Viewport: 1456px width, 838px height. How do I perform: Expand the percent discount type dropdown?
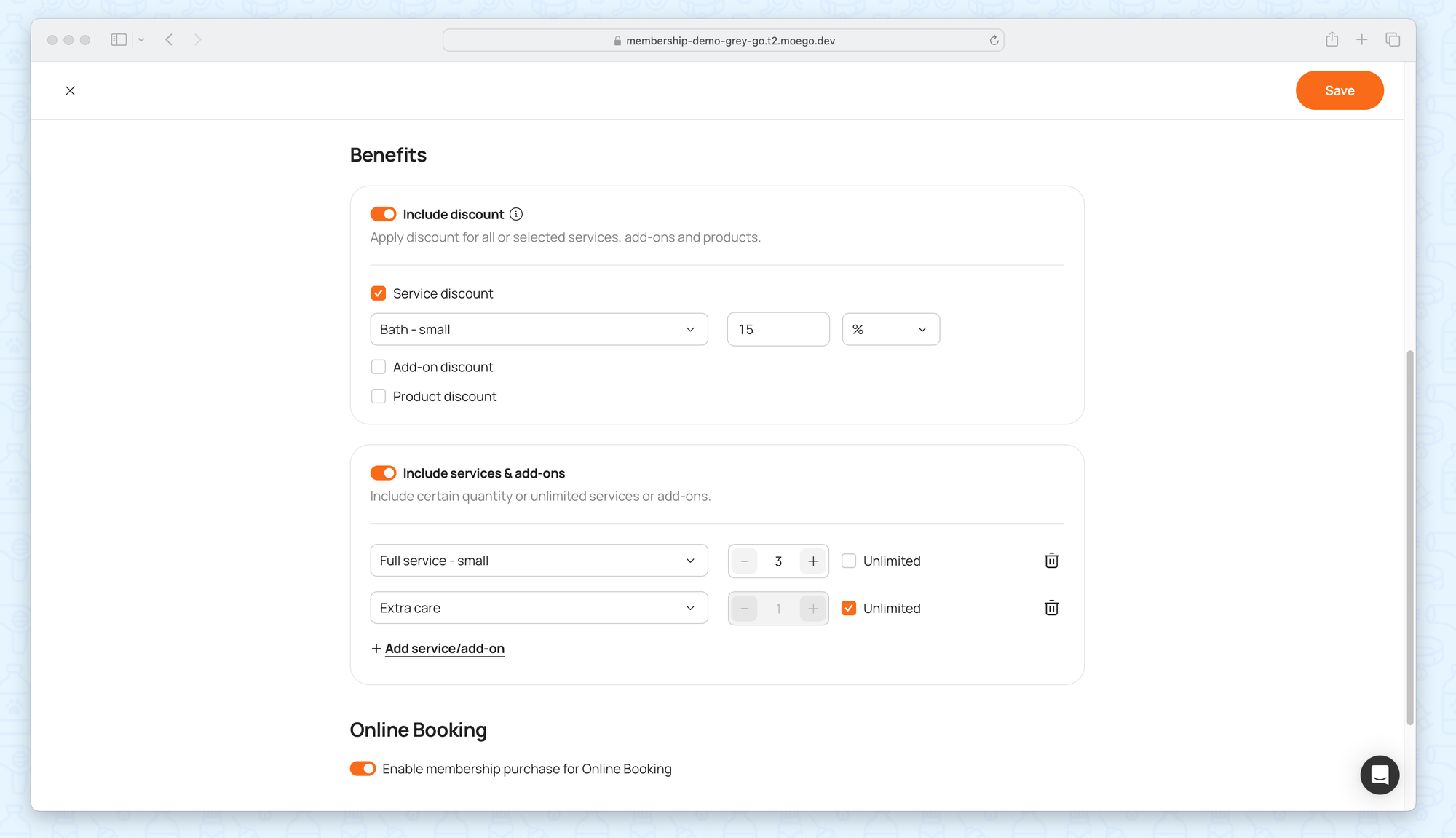coord(890,329)
